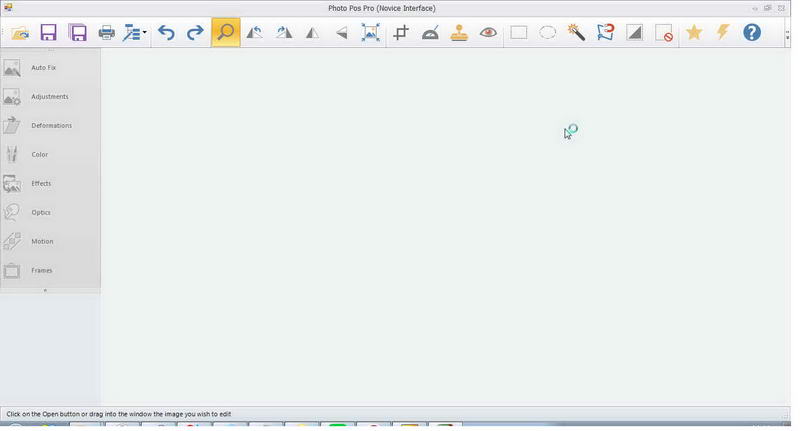
Task: Click the Print icon
Action: tap(106, 33)
